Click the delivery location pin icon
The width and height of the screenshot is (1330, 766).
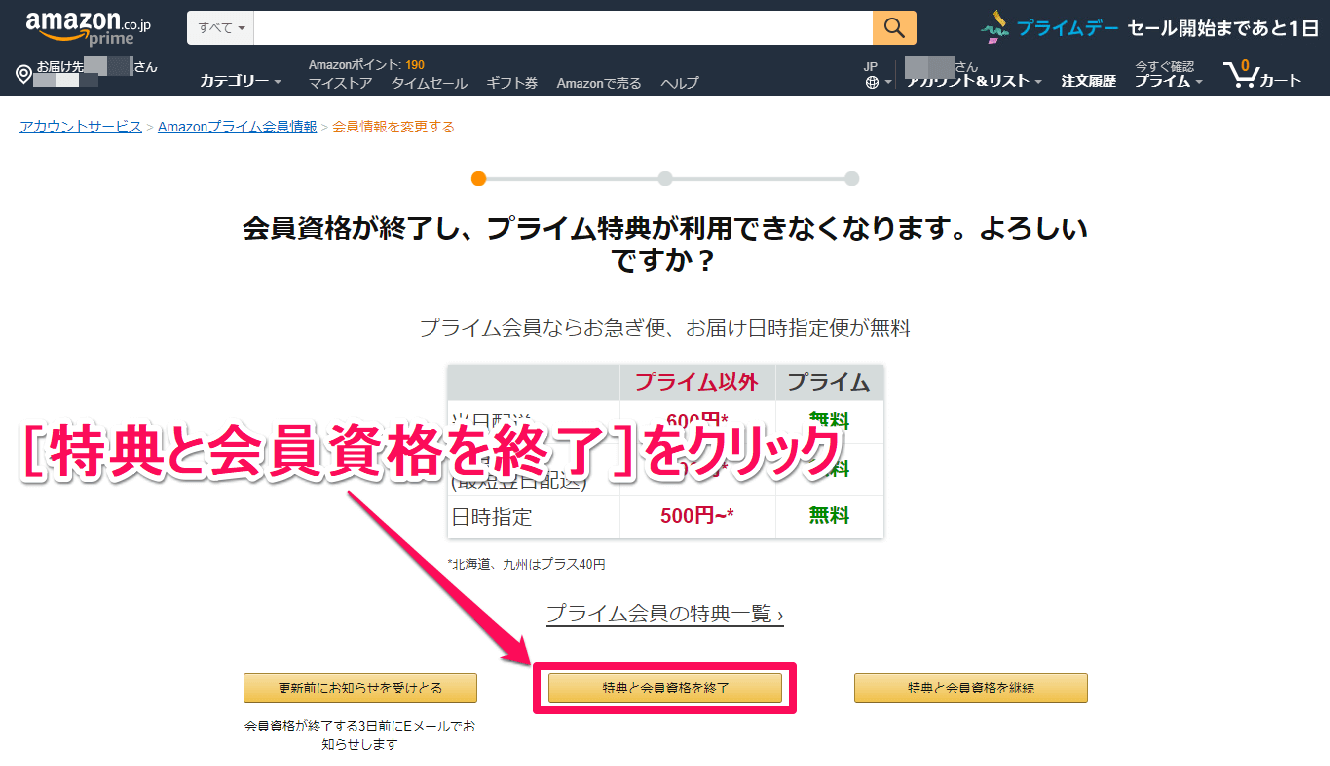pyautogui.click(x=25, y=75)
